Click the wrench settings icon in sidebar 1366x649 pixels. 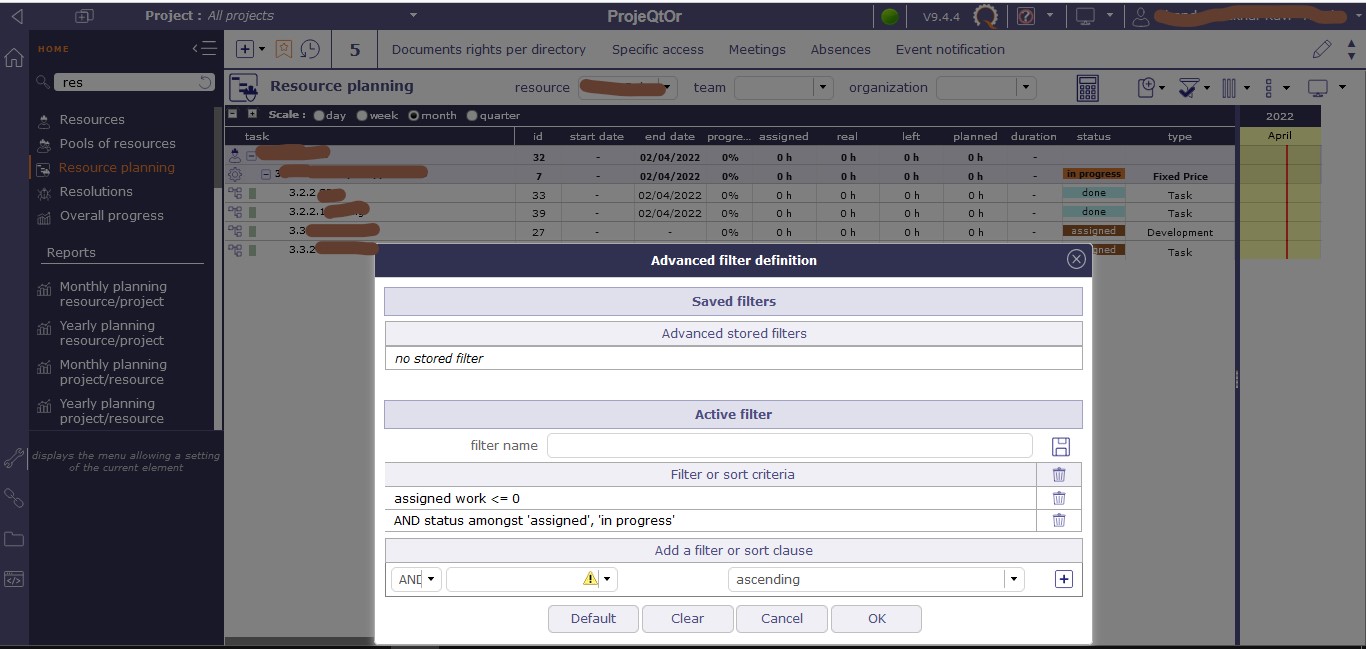point(14,458)
